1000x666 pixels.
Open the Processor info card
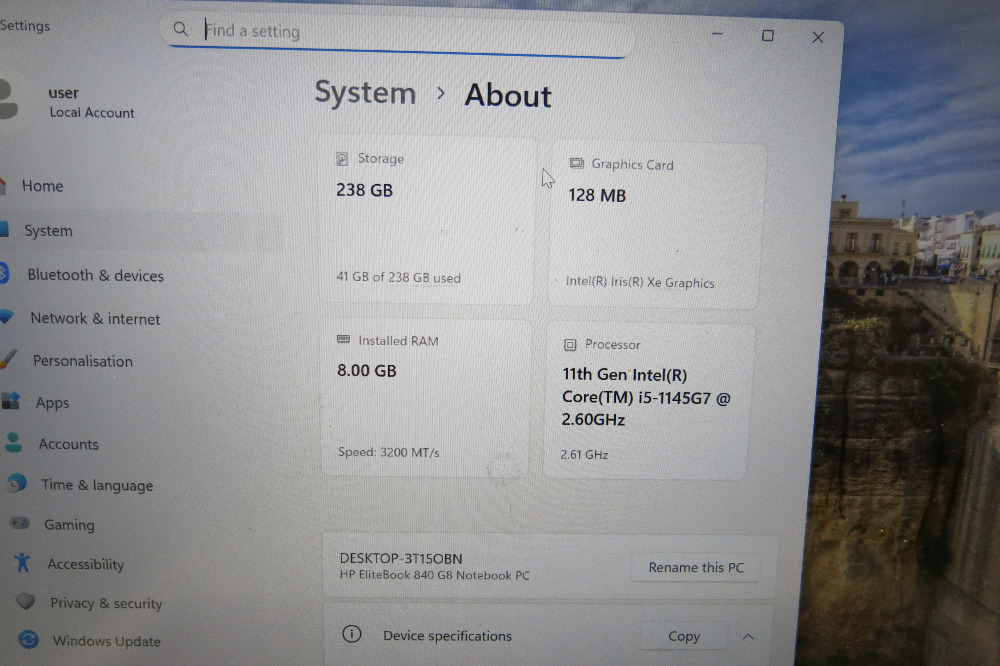click(649, 401)
